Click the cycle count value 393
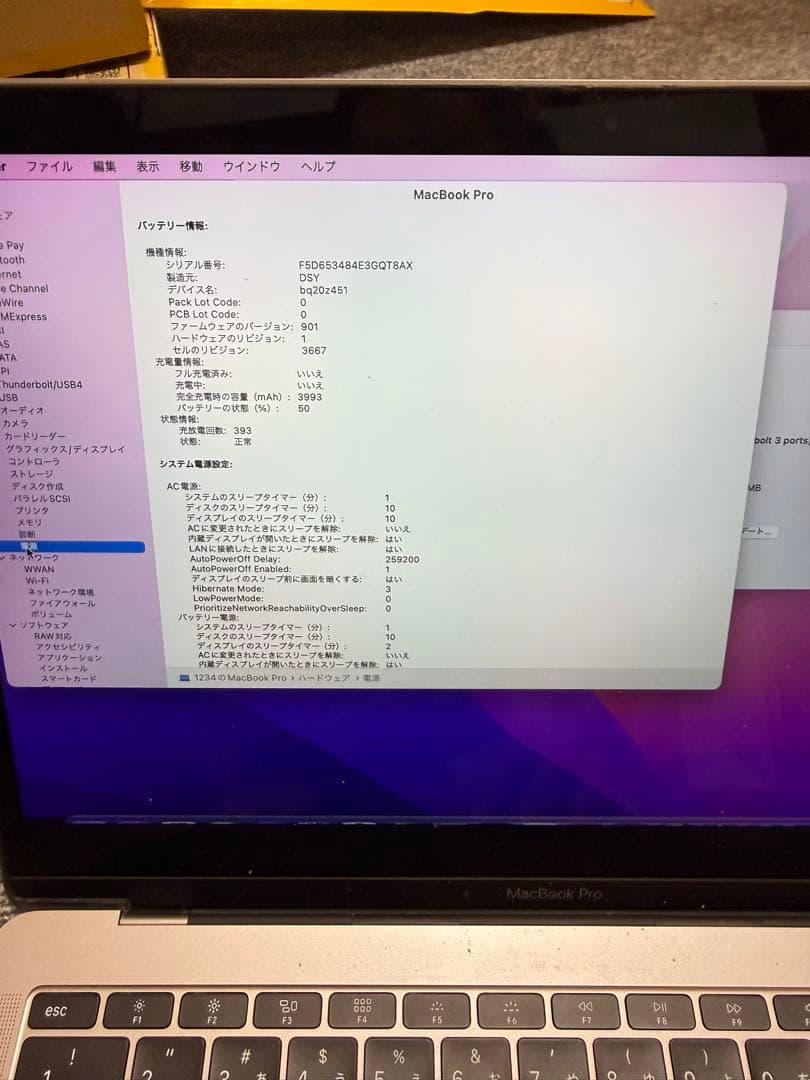The width and height of the screenshot is (810, 1080). [242, 430]
